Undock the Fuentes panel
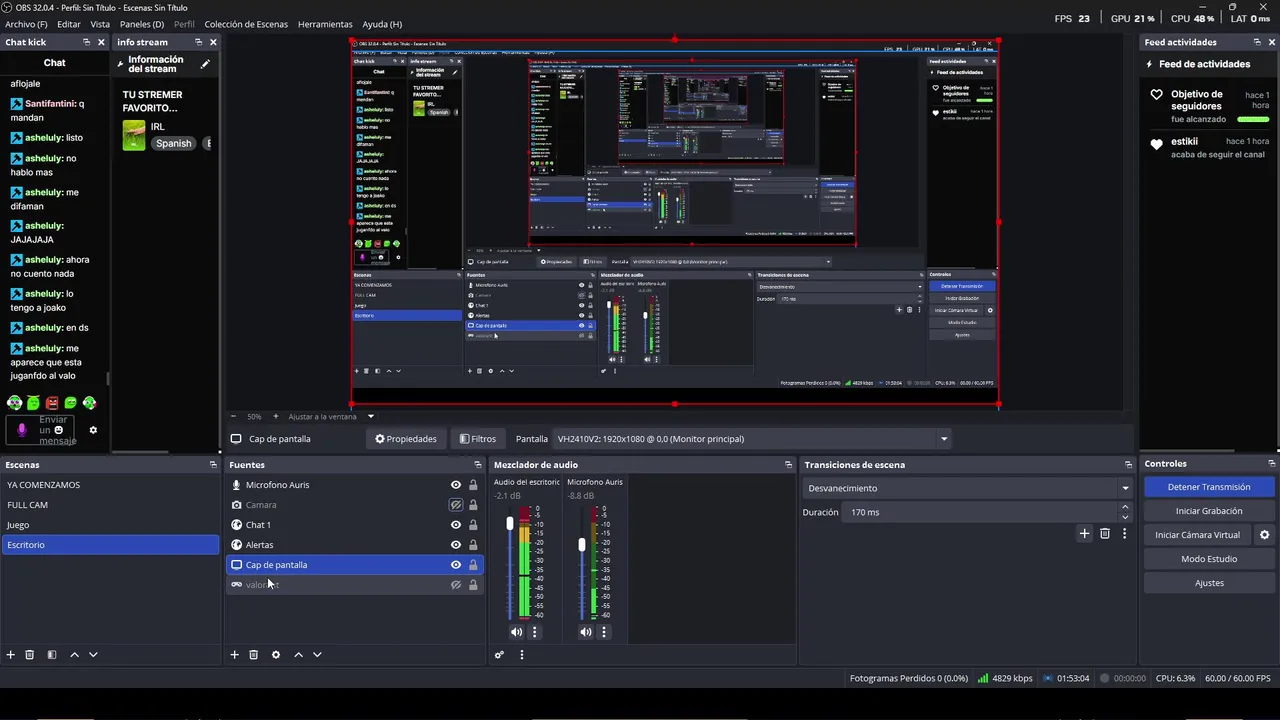 [x=478, y=465]
